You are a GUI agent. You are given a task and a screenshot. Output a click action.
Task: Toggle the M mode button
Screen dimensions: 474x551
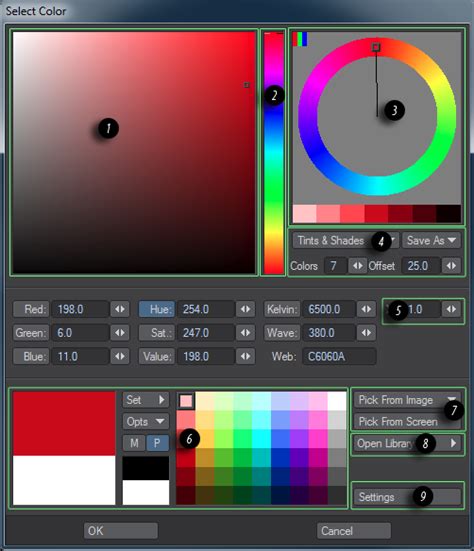click(x=134, y=443)
